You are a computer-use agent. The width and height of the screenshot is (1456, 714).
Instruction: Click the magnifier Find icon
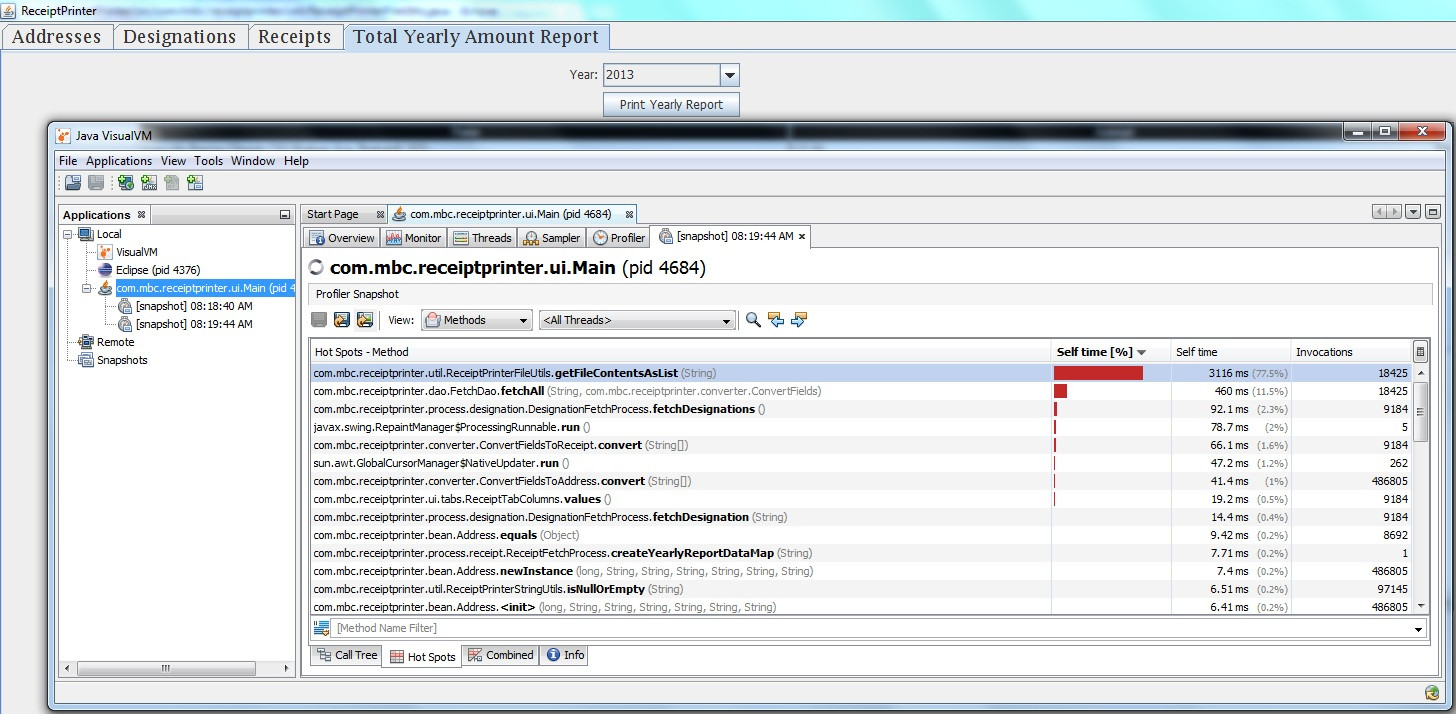[753, 320]
